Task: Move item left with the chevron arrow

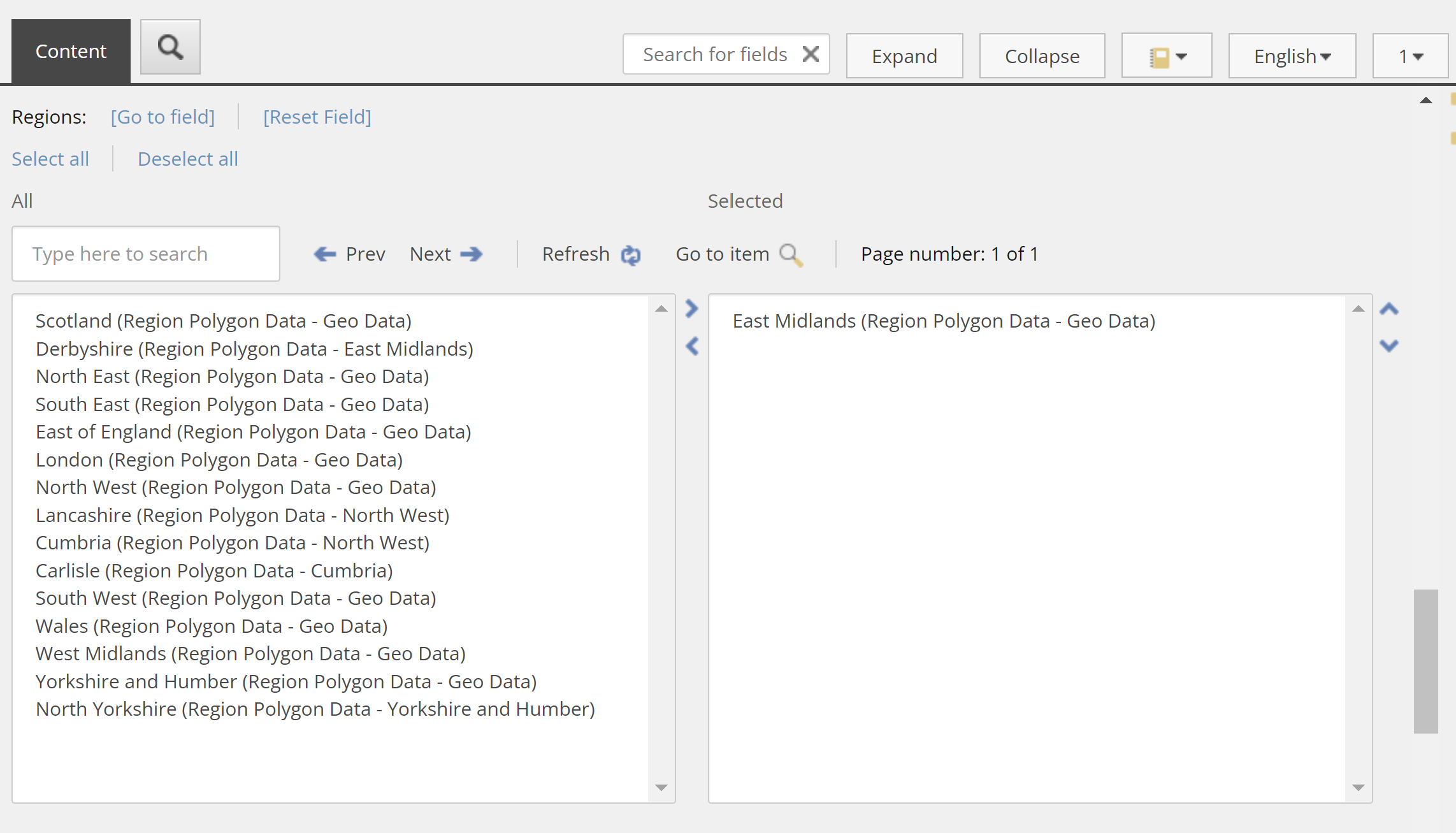Action: click(692, 346)
